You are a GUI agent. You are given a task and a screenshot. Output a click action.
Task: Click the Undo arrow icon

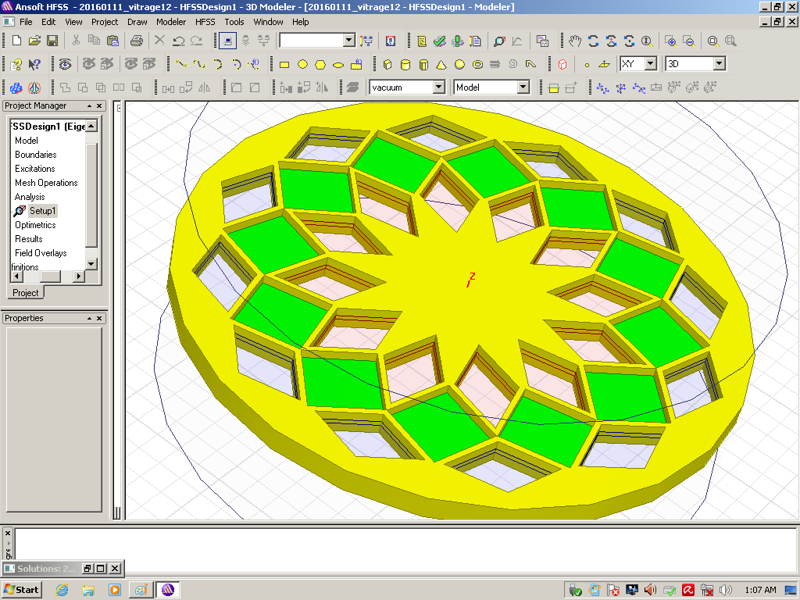178,41
